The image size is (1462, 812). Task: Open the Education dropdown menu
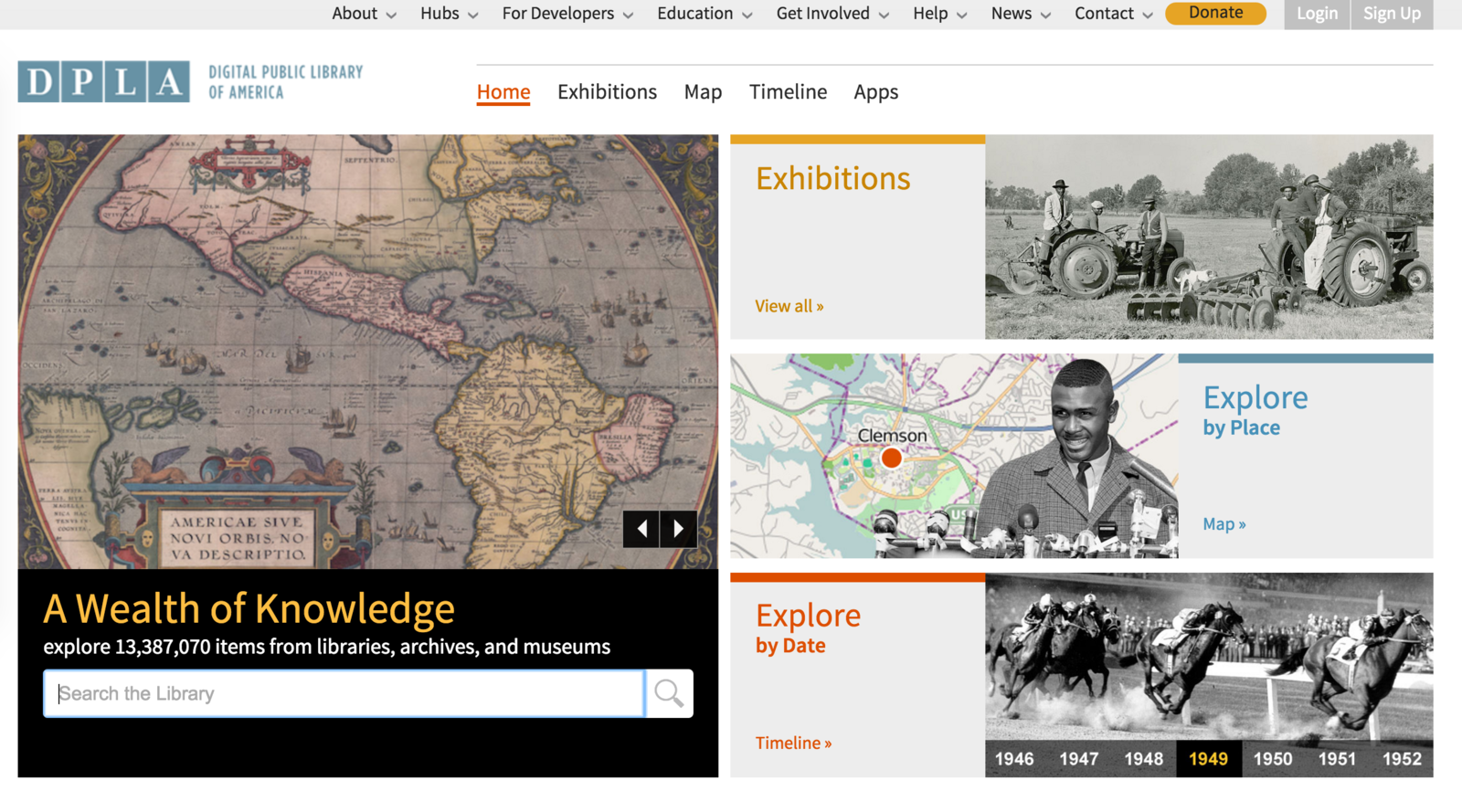(705, 14)
